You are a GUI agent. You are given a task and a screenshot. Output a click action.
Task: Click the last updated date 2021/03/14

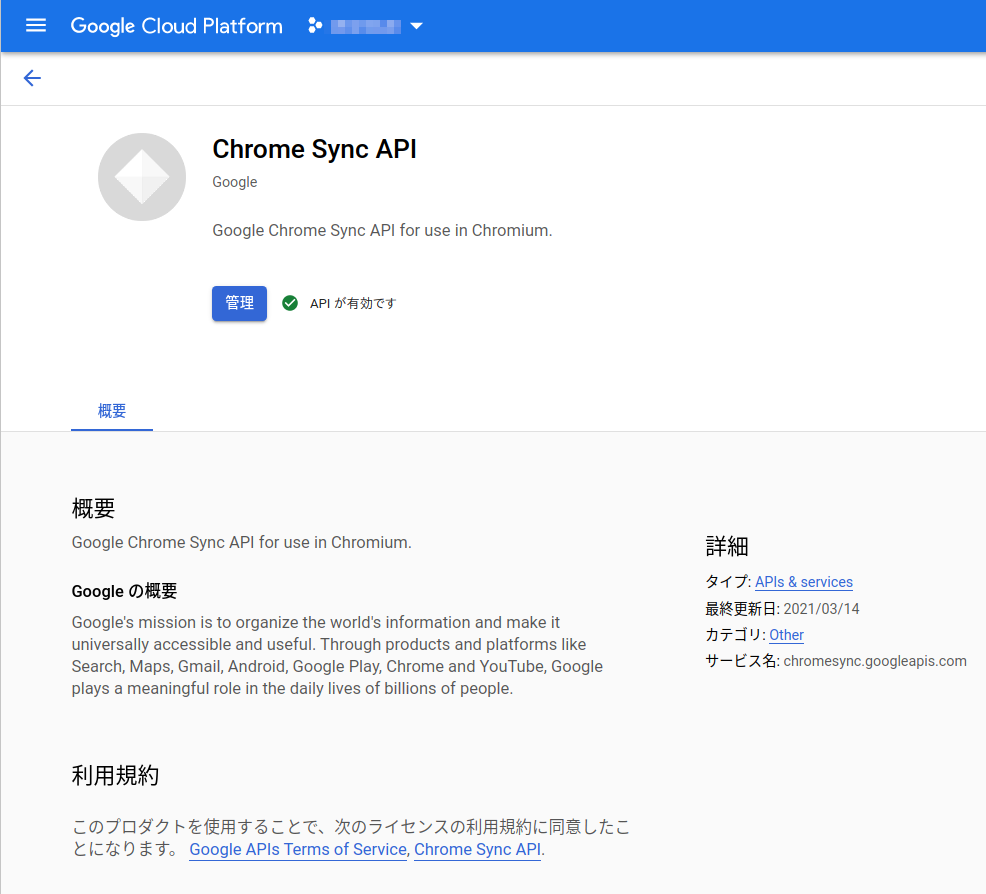click(821, 609)
